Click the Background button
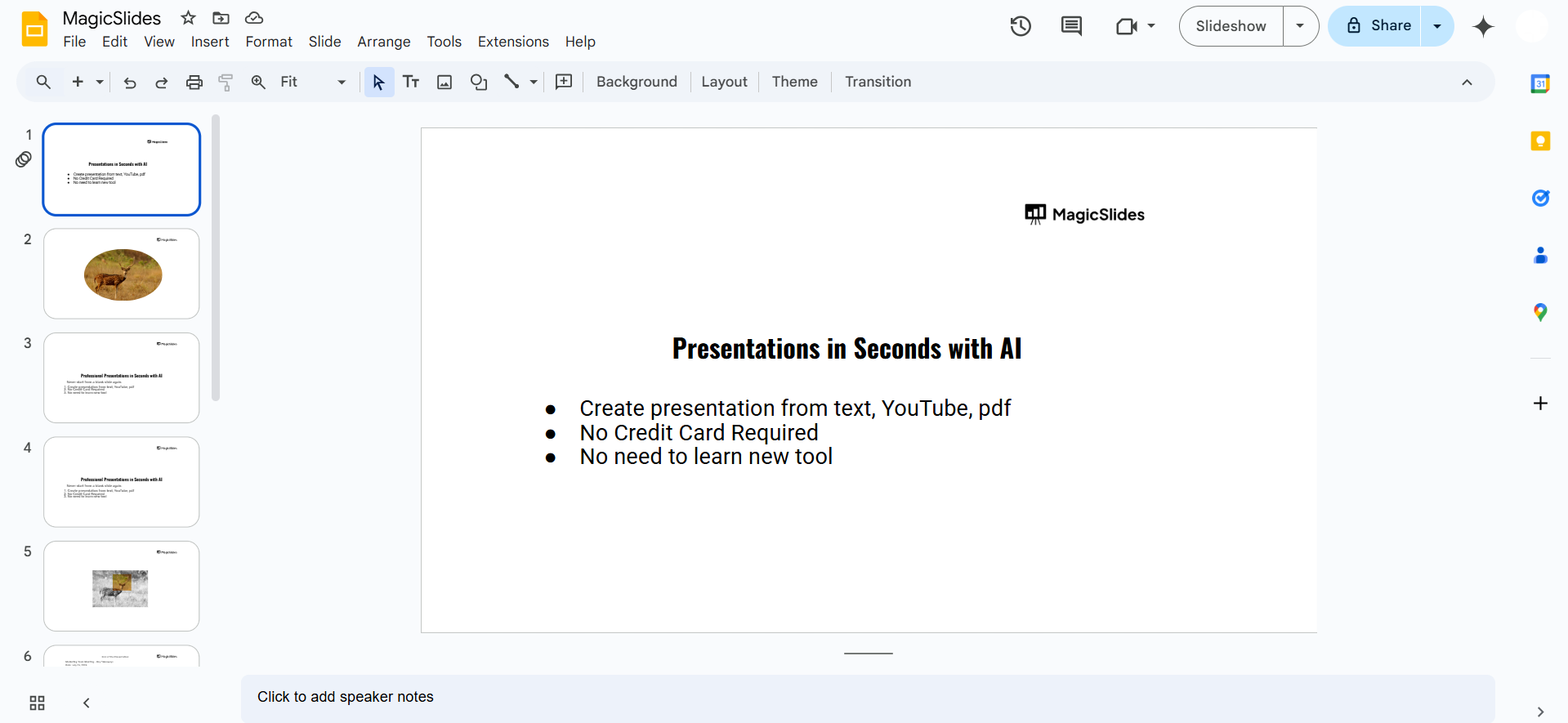The width and height of the screenshot is (1568, 723). [637, 82]
